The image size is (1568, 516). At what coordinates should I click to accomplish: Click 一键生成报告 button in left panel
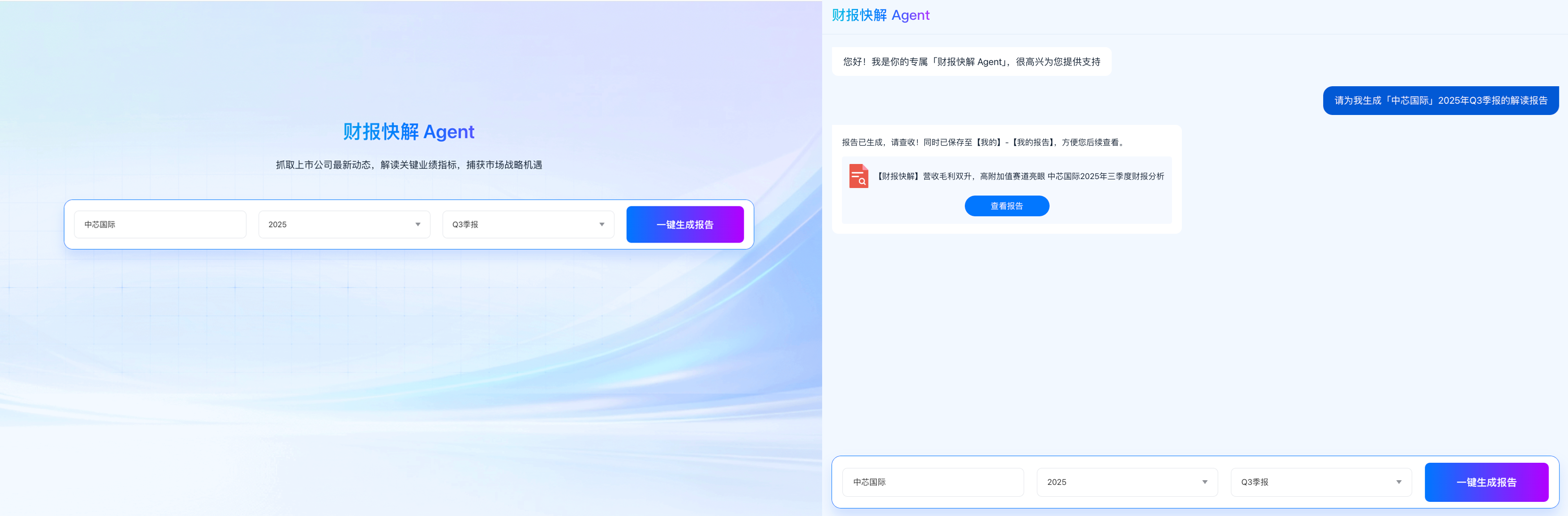point(684,224)
